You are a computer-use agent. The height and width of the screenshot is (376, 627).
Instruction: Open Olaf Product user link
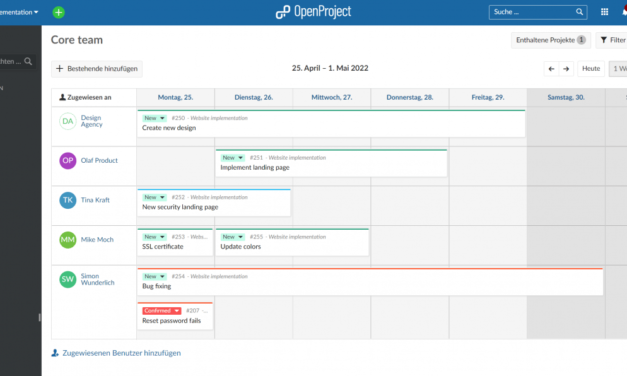tap(99, 160)
